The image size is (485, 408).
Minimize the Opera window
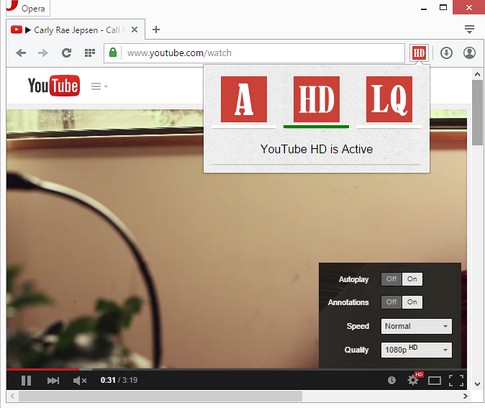(424, 8)
